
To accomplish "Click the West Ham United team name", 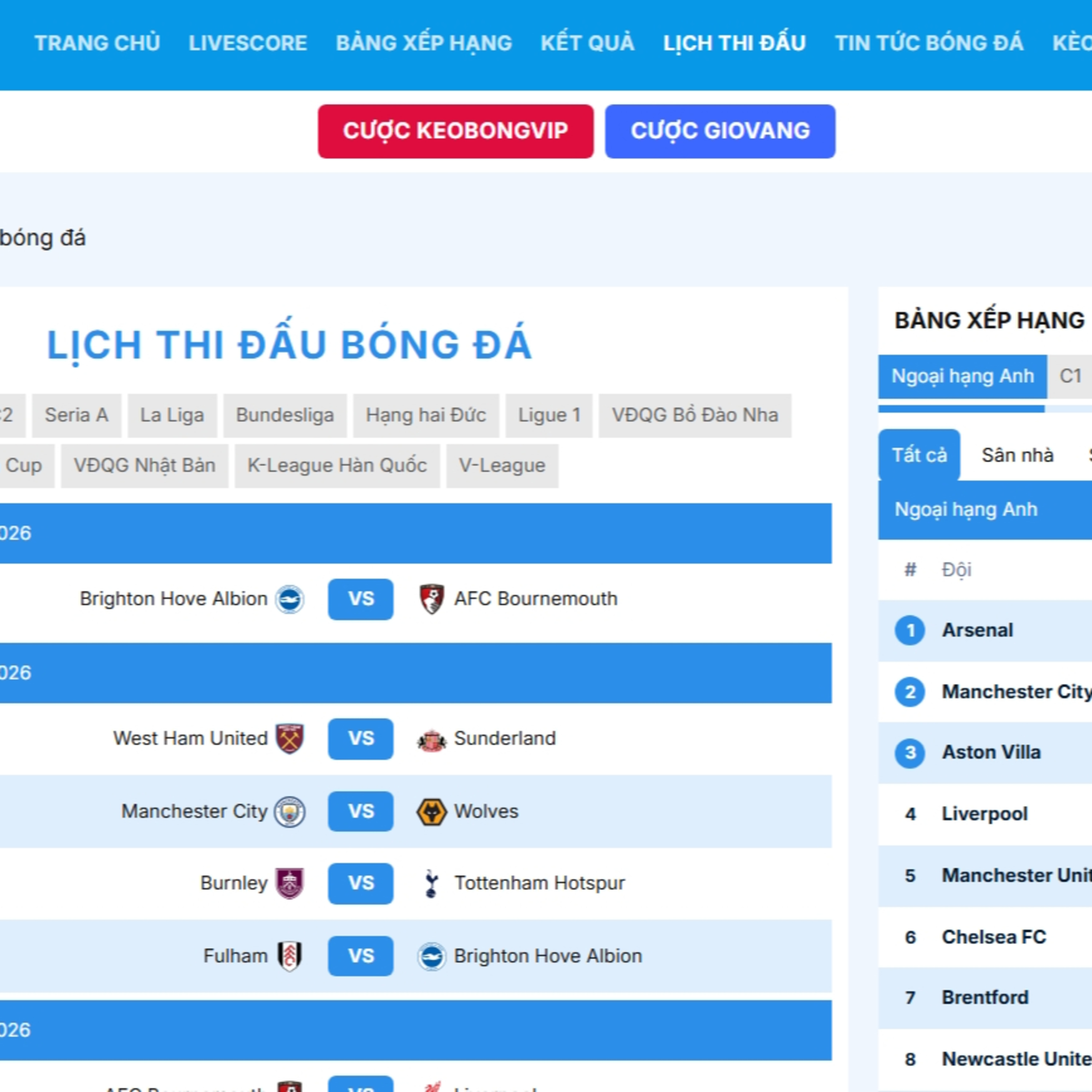I will 190,739.
